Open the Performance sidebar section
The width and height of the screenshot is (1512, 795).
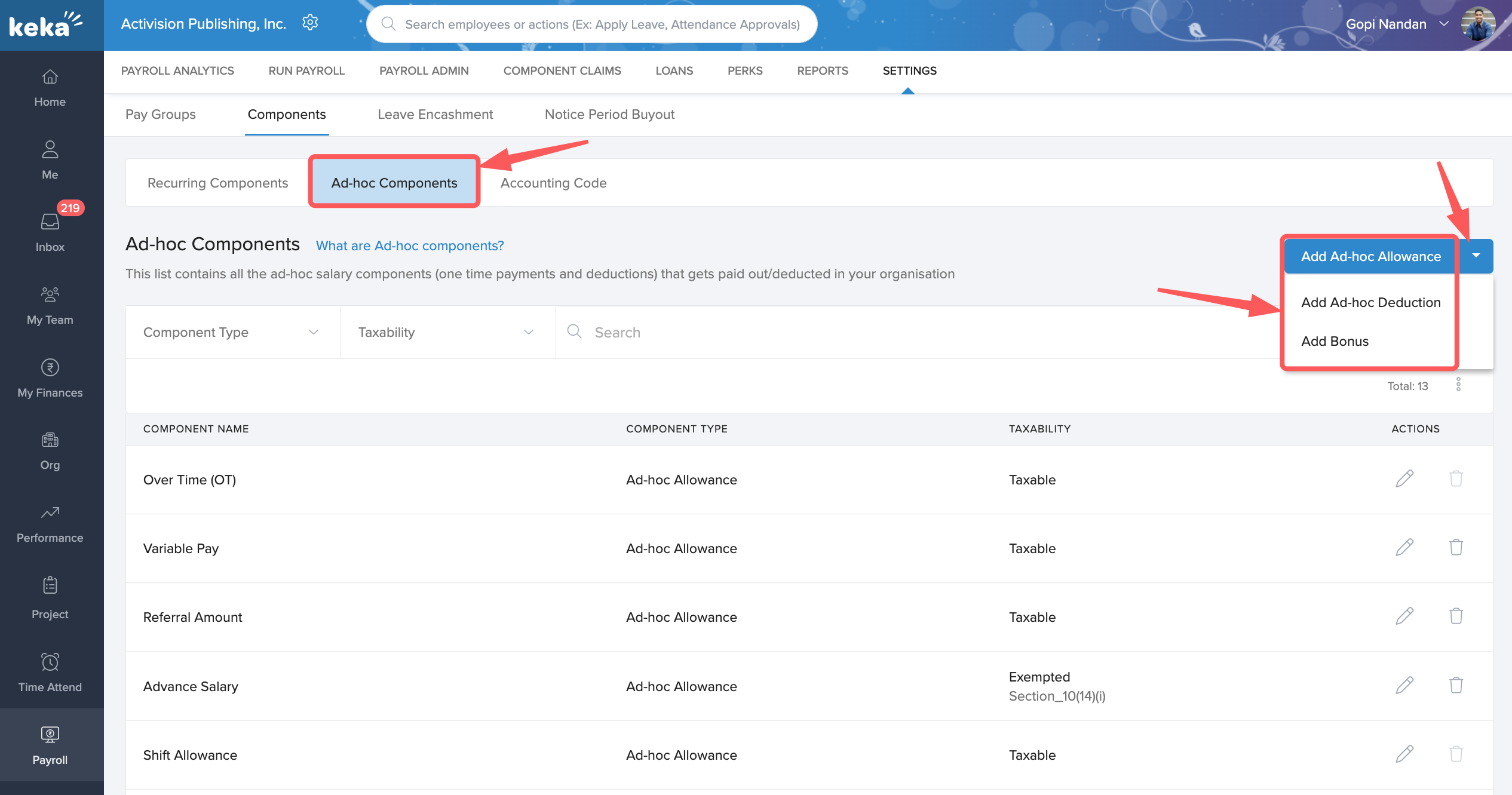[x=50, y=523]
